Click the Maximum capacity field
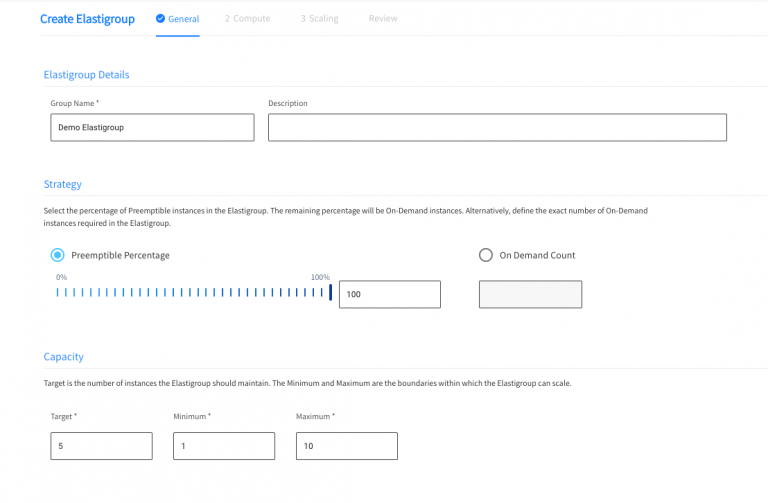Screen dimensions: 768x503 pyautogui.click(x=346, y=446)
